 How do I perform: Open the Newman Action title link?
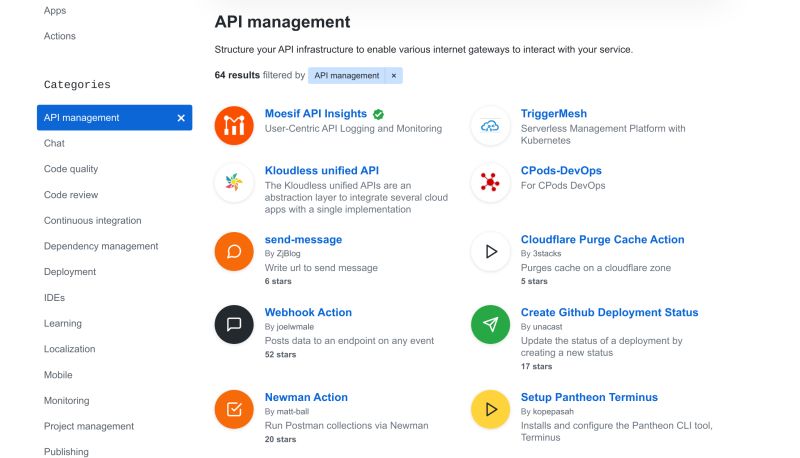tap(306, 397)
